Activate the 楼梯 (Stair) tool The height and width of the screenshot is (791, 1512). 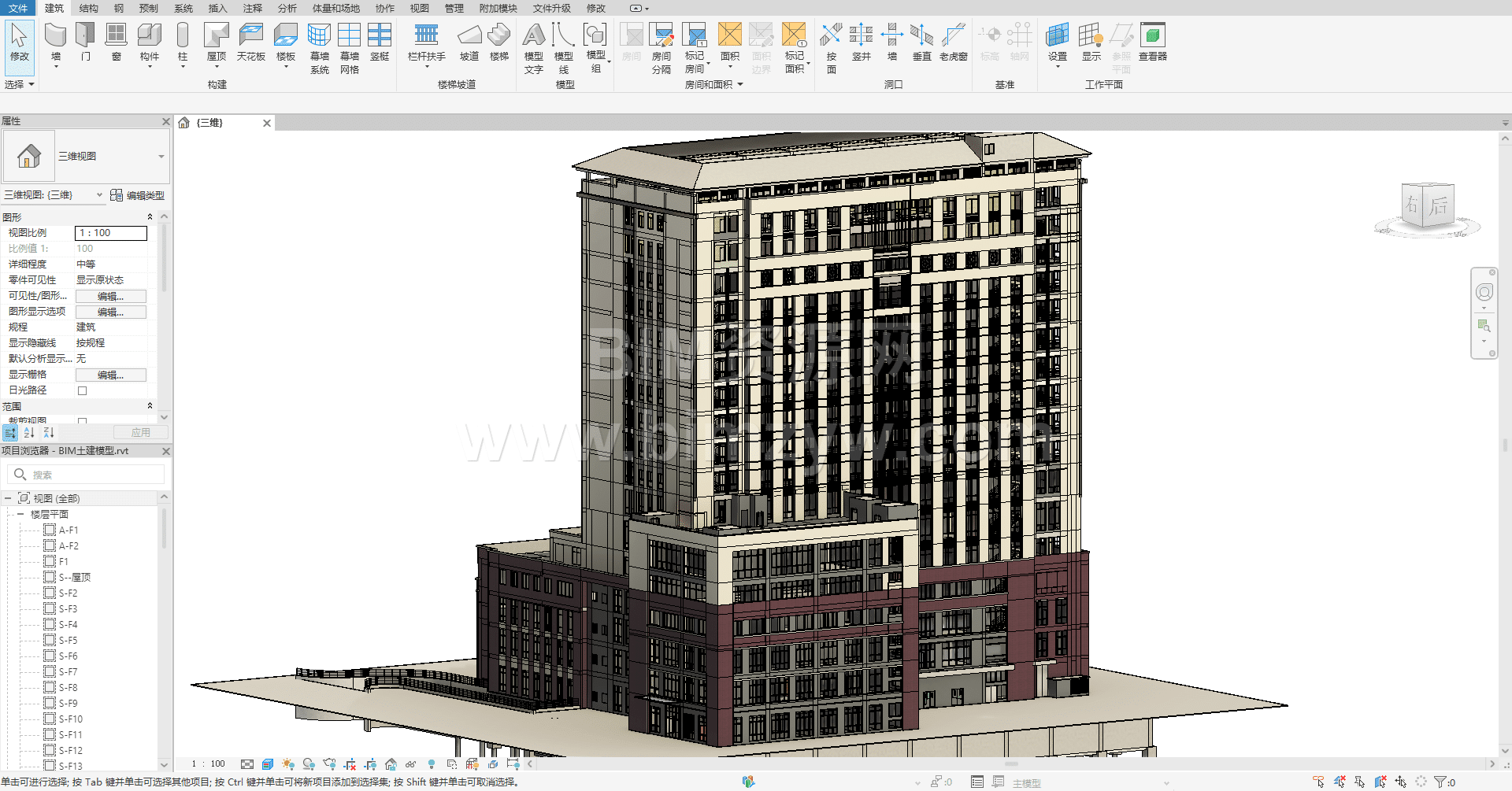click(498, 42)
